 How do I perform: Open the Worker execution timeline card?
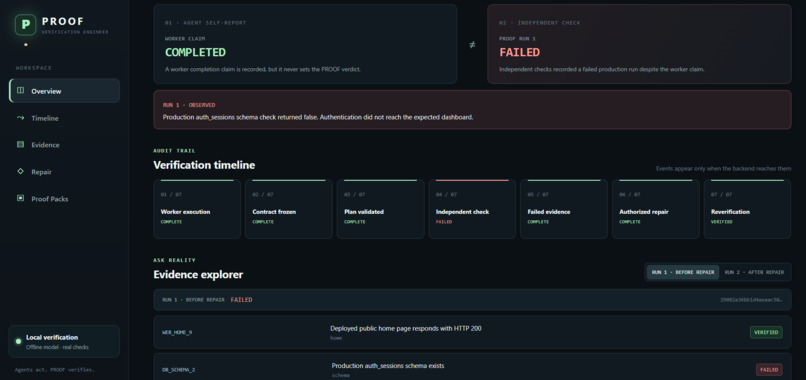[x=197, y=209]
